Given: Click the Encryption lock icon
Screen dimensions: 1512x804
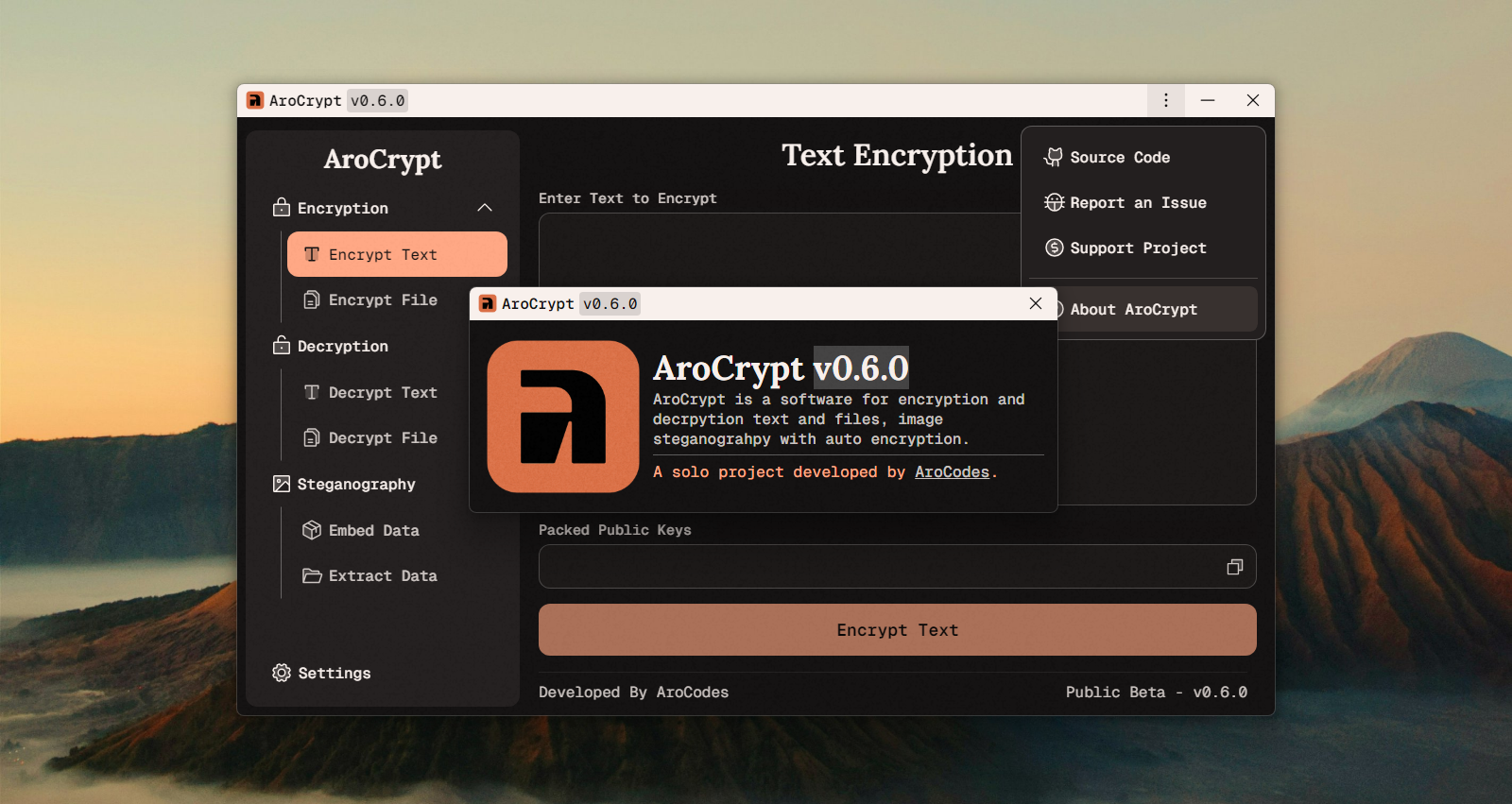Looking at the screenshot, I should (x=282, y=208).
